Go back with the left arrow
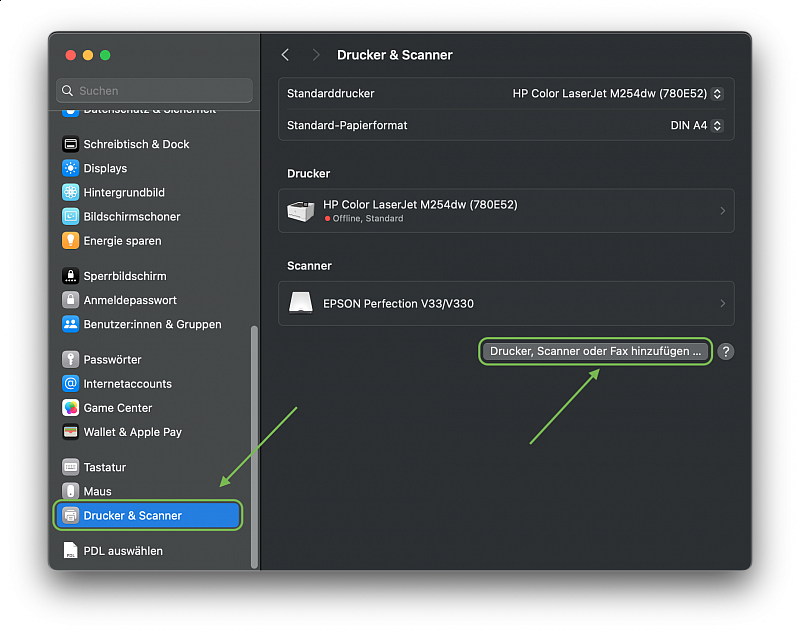The width and height of the screenshot is (800, 635). 286,55
